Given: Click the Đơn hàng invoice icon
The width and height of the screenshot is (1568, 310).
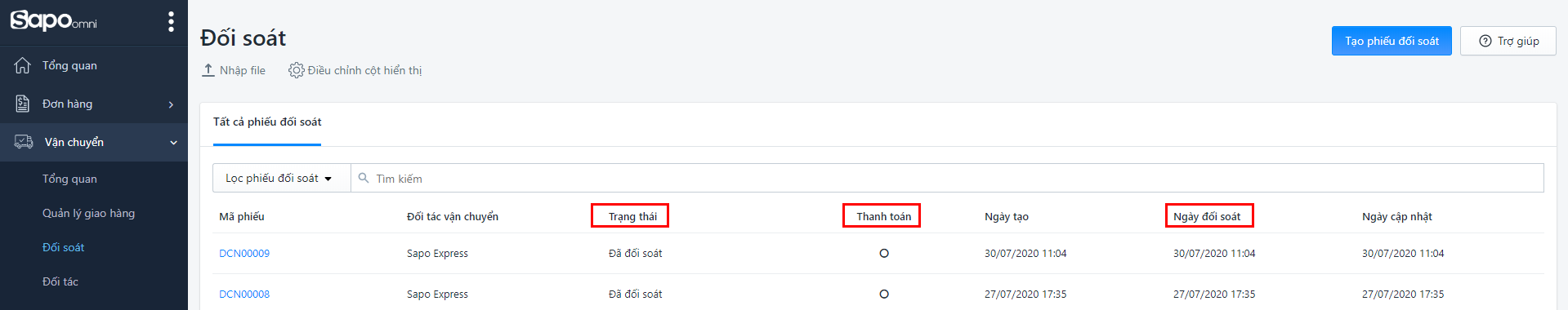Looking at the screenshot, I should pos(23,104).
